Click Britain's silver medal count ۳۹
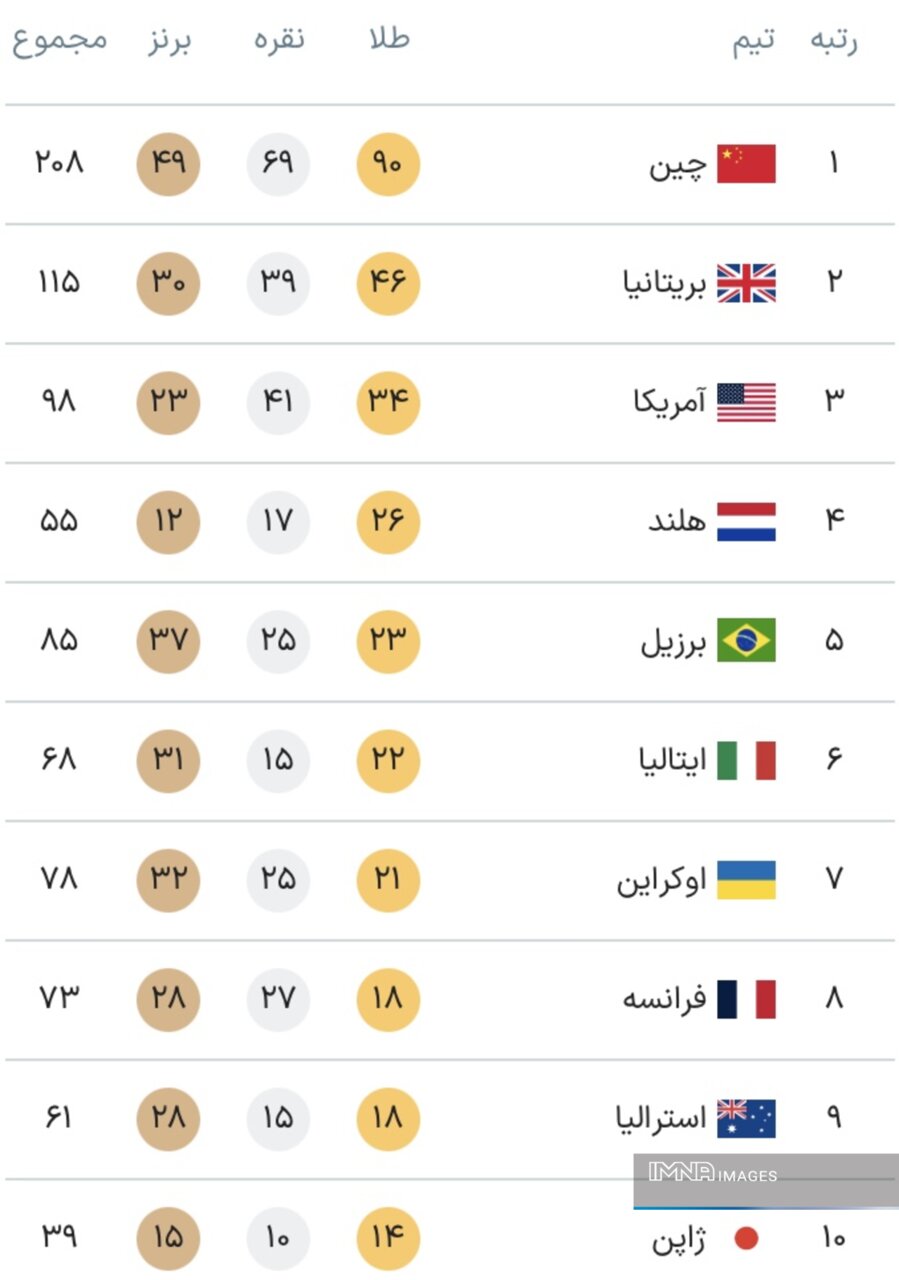Viewport: 899px width, 1280px height. coord(278,283)
